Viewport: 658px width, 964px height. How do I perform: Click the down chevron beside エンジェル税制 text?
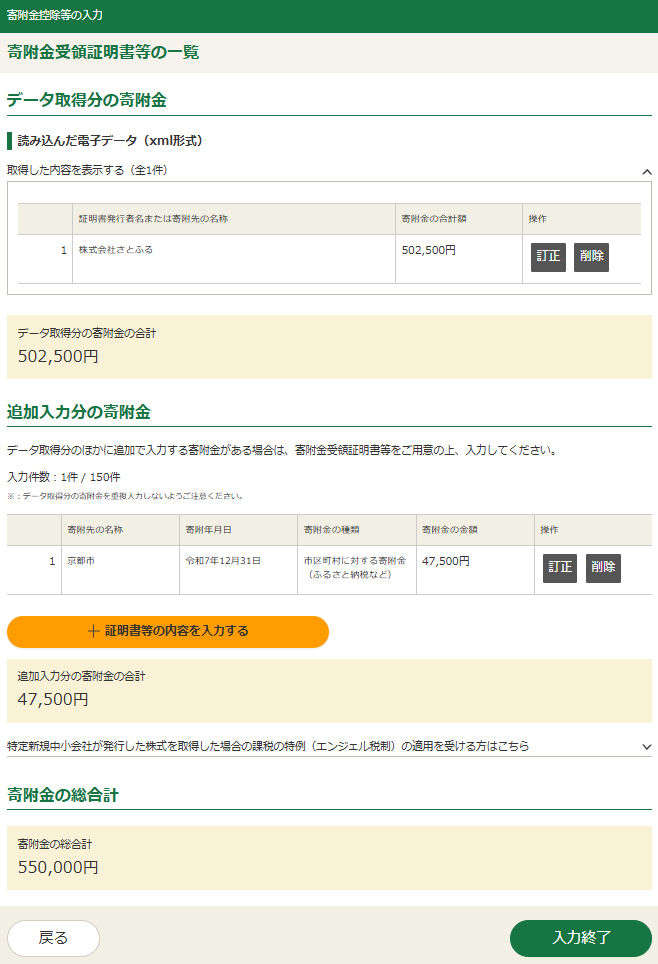tap(646, 747)
